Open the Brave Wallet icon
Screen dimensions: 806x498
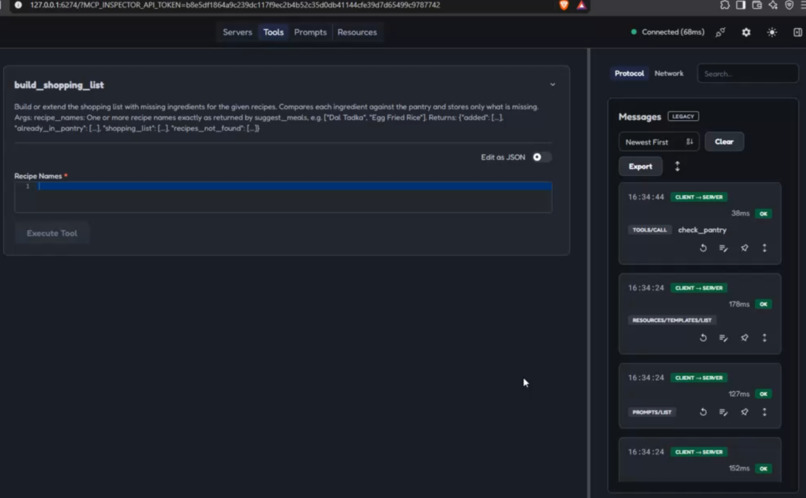coord(757,5)
